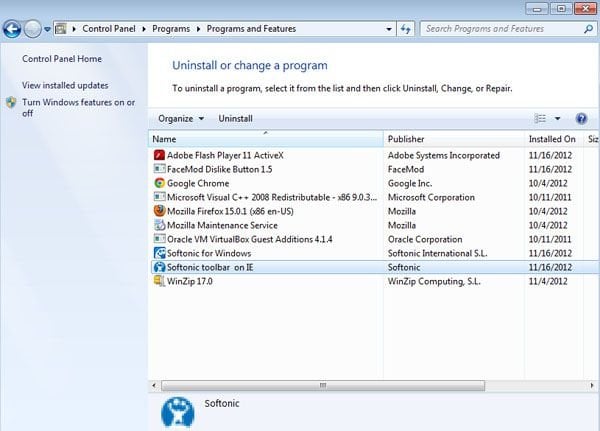Select Softonic for Windows entry name

(209, 253)
